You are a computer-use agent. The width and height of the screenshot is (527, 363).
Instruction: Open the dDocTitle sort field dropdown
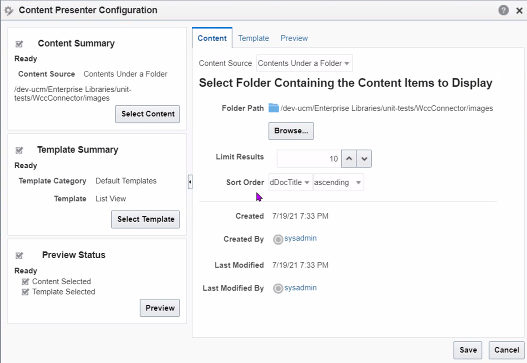[x=290, y=182]
